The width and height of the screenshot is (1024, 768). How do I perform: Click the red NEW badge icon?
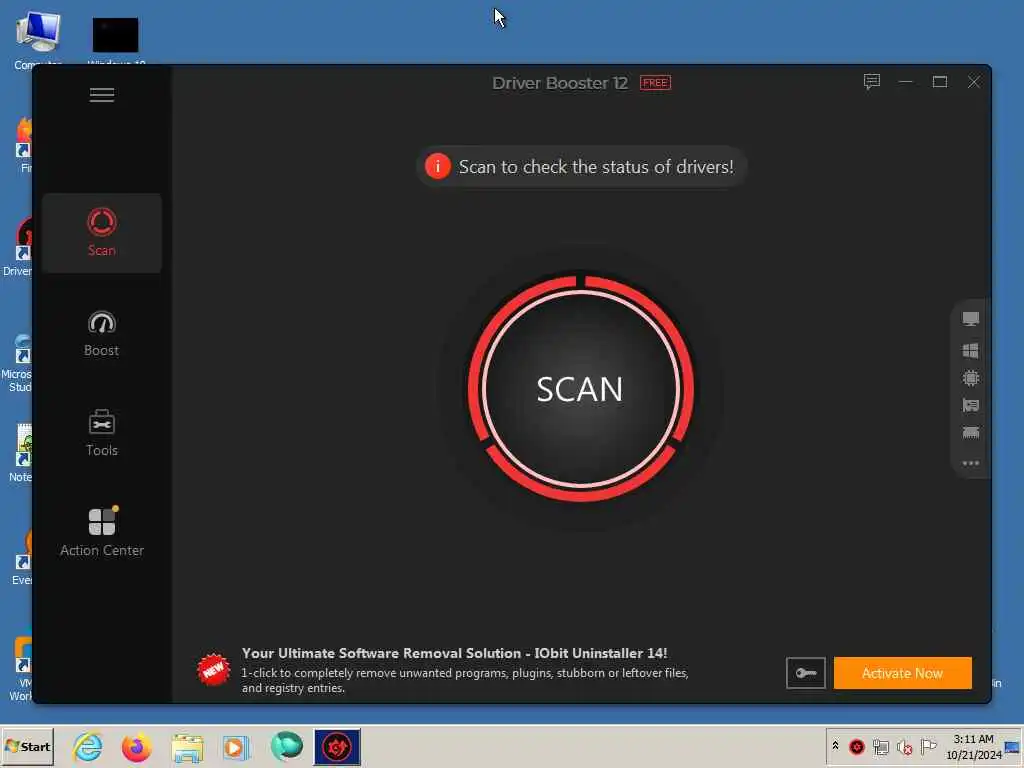[x=214, y=670]
